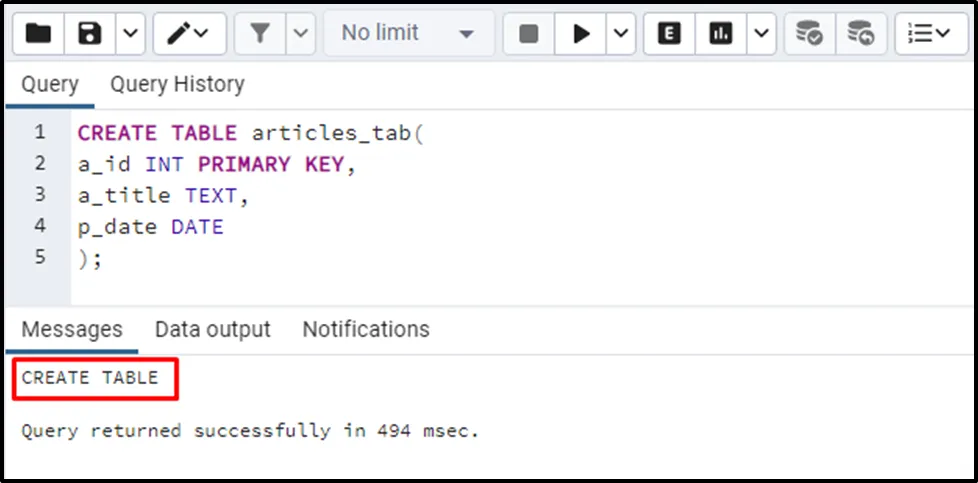The width and height of the screenshot is (978, 483).
Task: Save the query file
Action: pos(90,34)
